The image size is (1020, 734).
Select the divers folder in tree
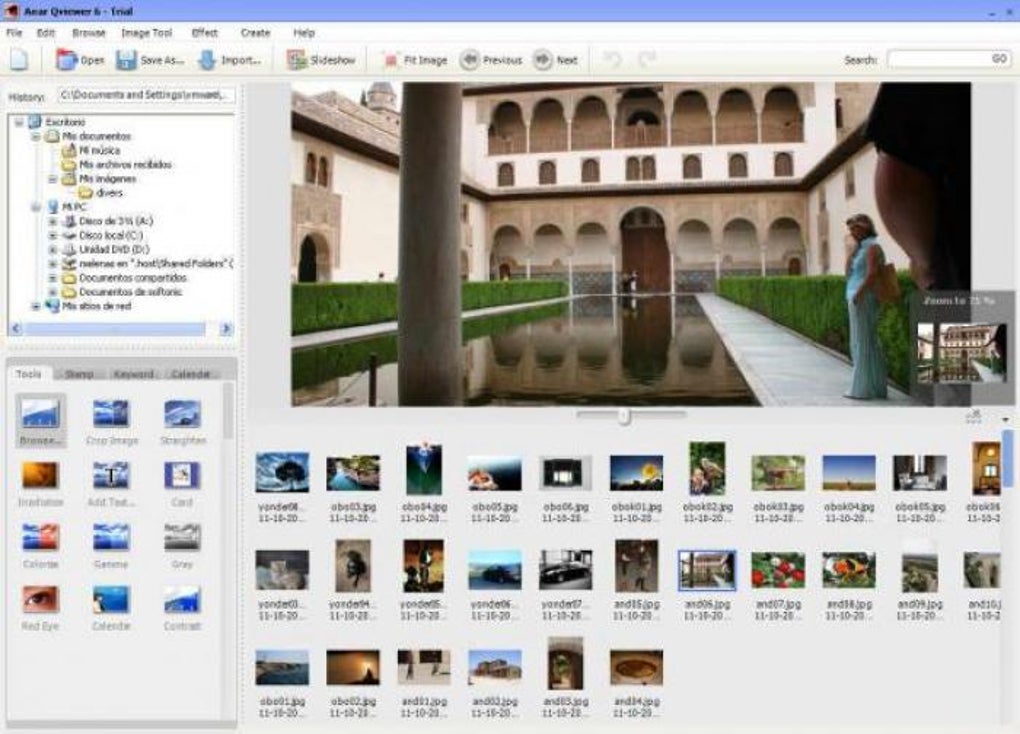point(101,193)
